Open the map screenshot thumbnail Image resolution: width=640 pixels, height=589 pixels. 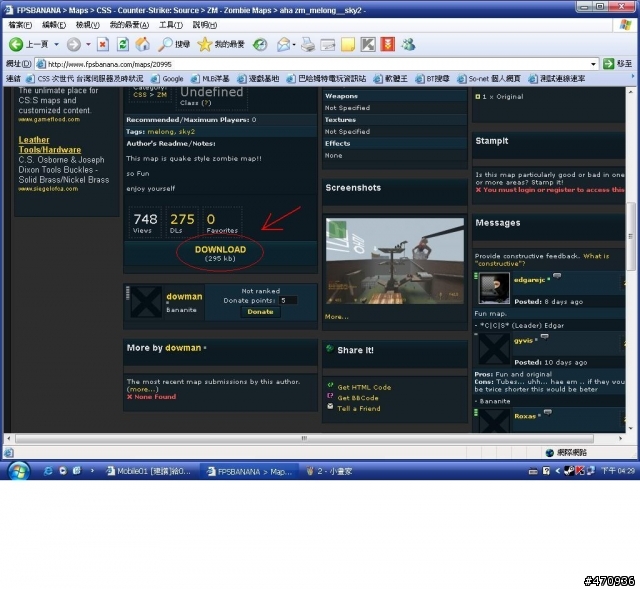pyautogui.click(x=395, y=261)
